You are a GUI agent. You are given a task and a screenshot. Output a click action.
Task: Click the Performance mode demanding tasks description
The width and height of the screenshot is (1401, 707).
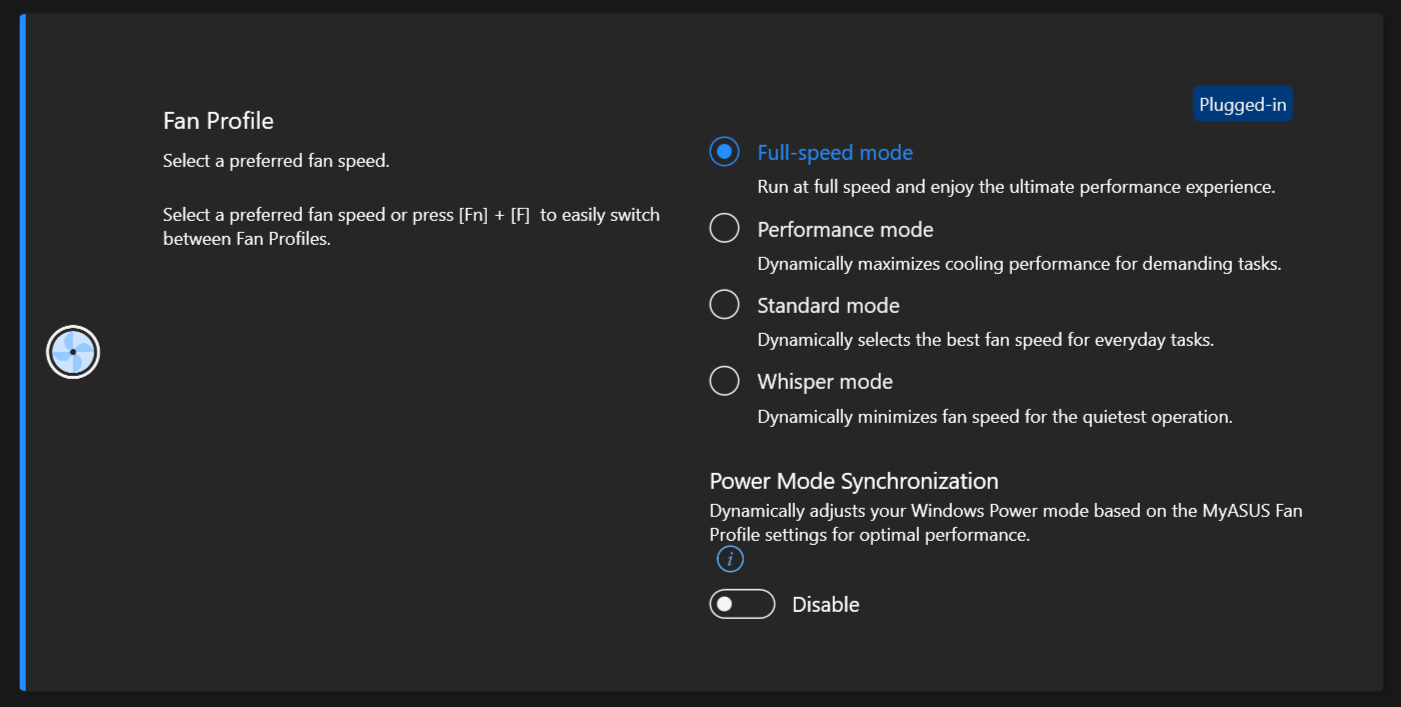pos(1019,264)
